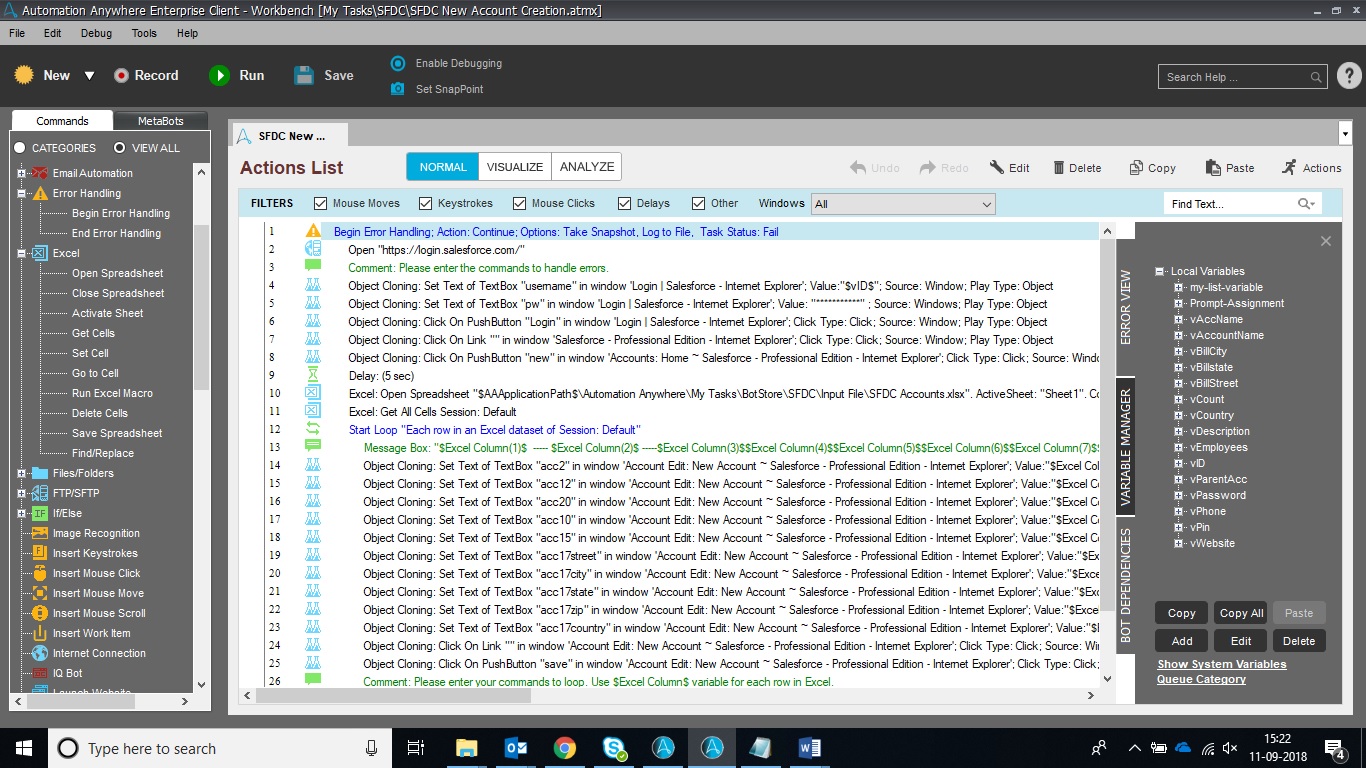Viewport: 1366px width, 768px height.
Task: Toggle the Keystrokes filter checkbox
Action: pos(426,203)
